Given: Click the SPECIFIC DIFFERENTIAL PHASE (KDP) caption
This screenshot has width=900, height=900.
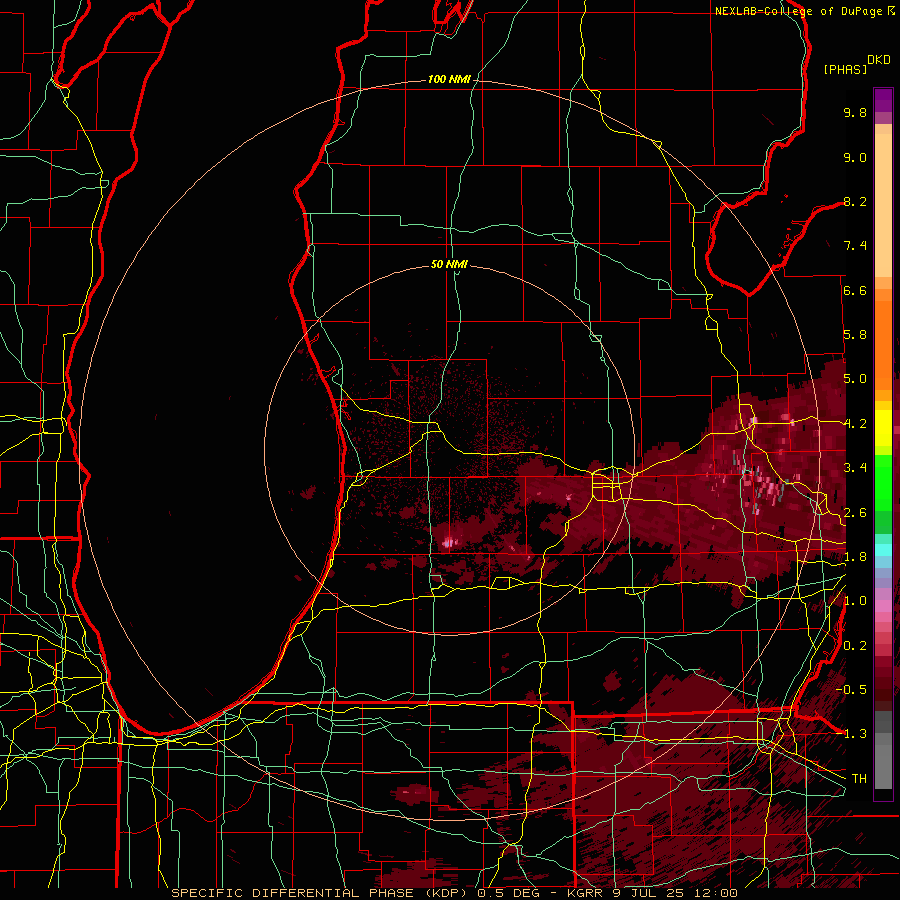Looking at the screenshot, I should tap(320, 893).
